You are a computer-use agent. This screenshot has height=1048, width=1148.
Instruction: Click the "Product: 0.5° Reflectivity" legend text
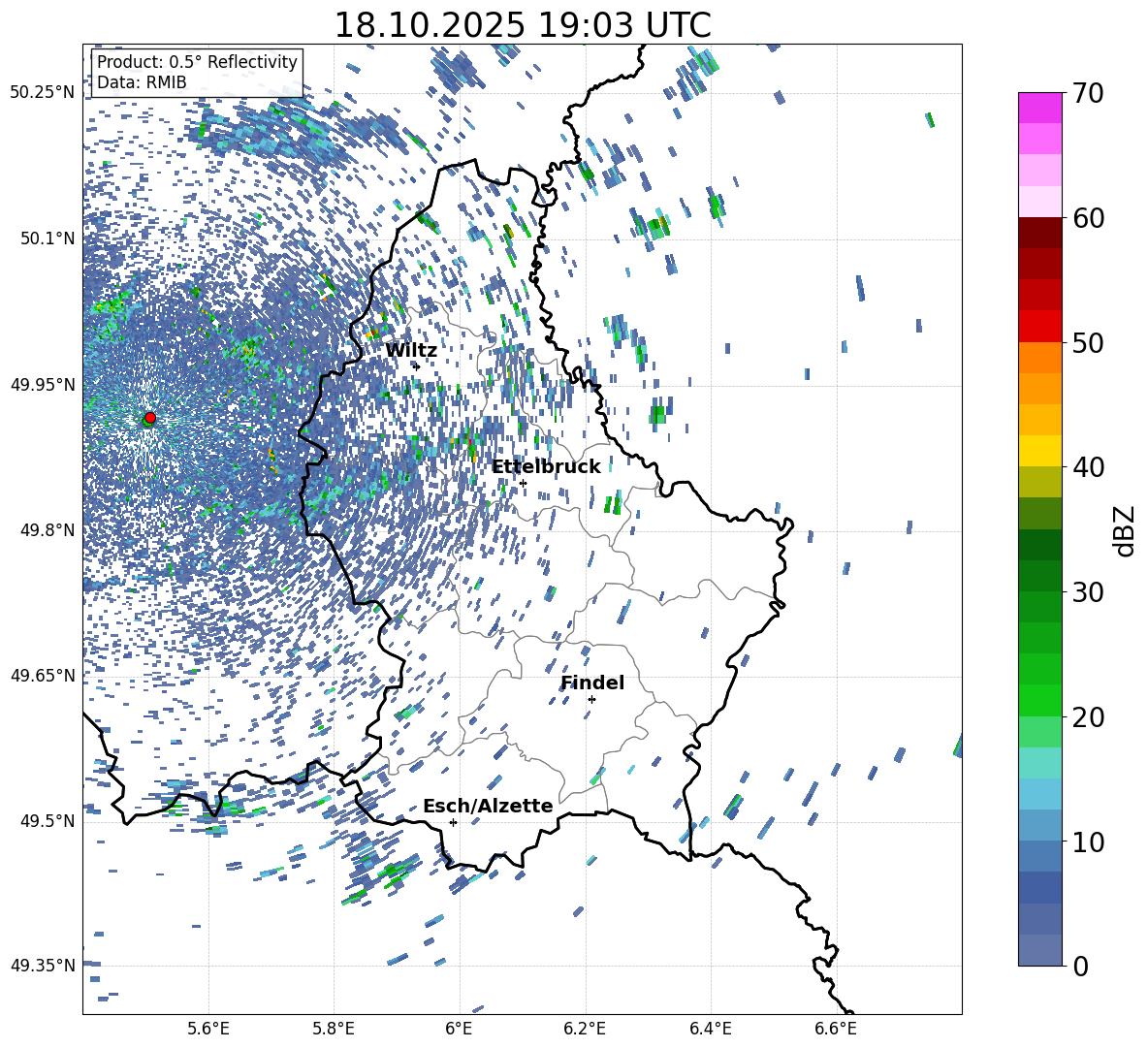click(x=197, y=61)
